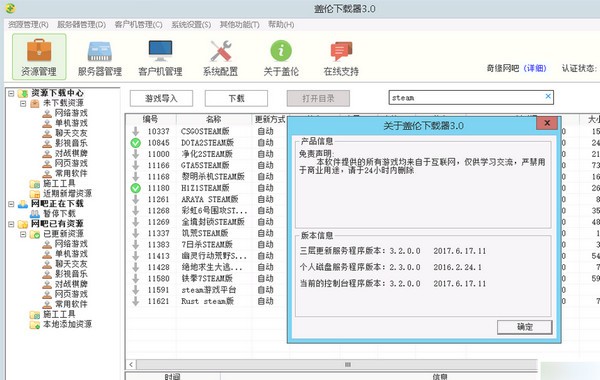
Task: Clear the steam search box with X
Action: [x=548, y=96]
